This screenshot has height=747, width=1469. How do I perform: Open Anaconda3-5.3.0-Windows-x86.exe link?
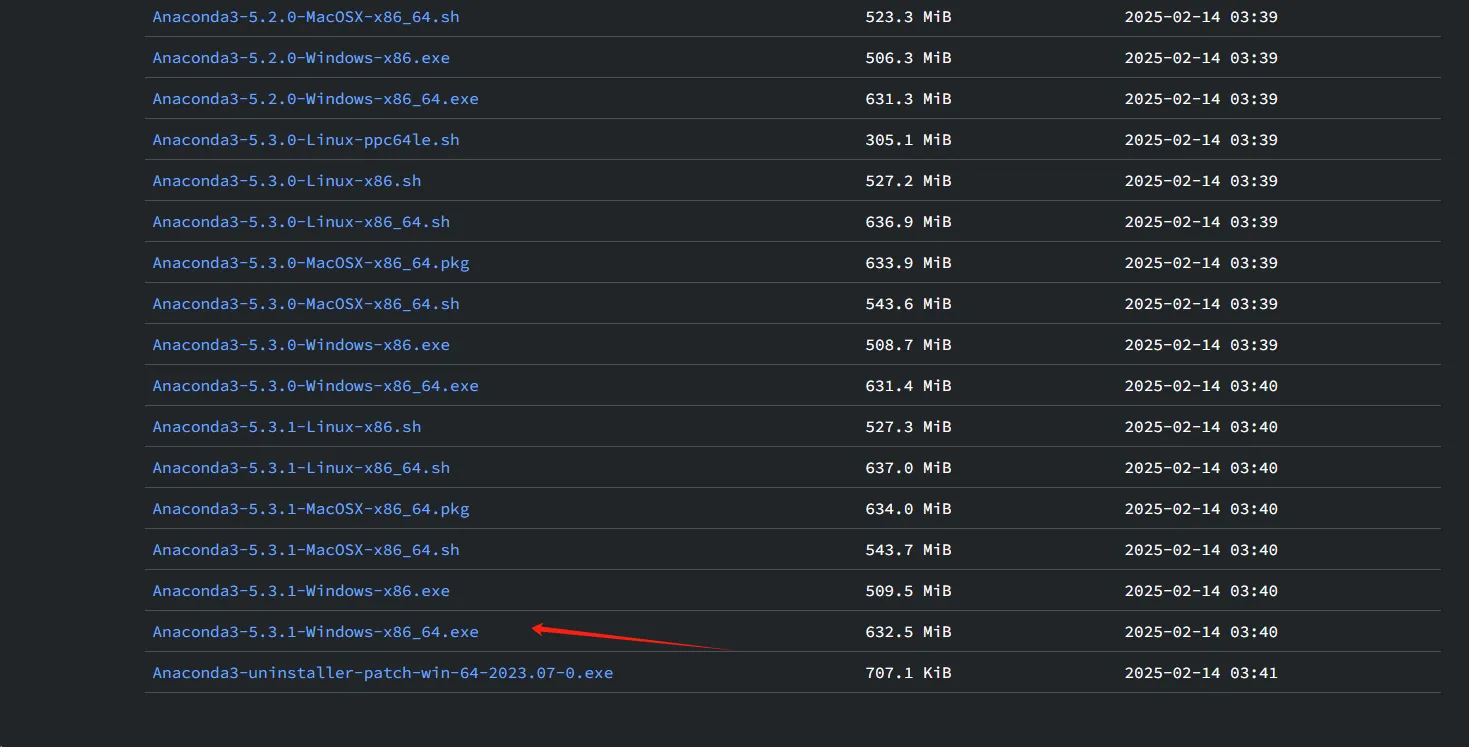click(301, 345)
